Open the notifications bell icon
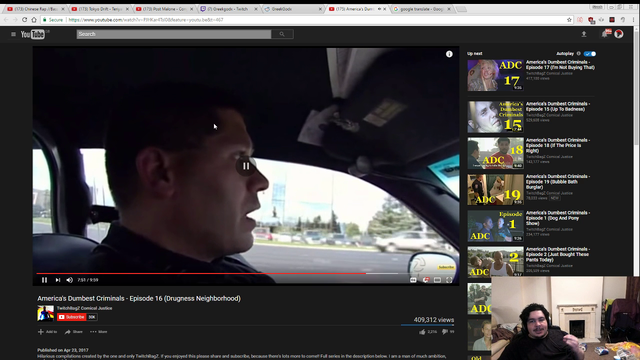This screenshot has height=360, width=640. (605, 34)
